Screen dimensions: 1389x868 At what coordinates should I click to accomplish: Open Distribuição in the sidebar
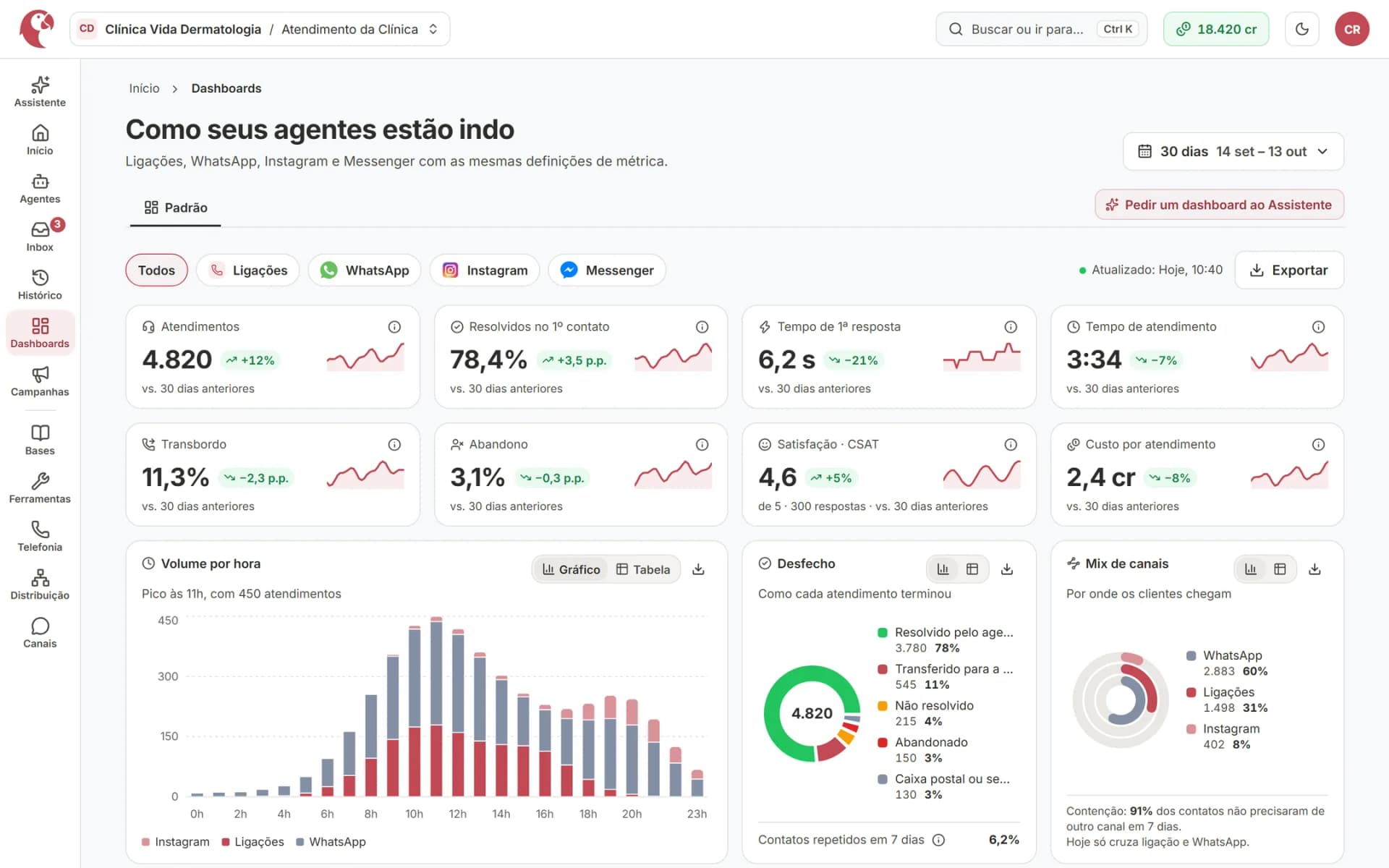(x=40, y=584)
